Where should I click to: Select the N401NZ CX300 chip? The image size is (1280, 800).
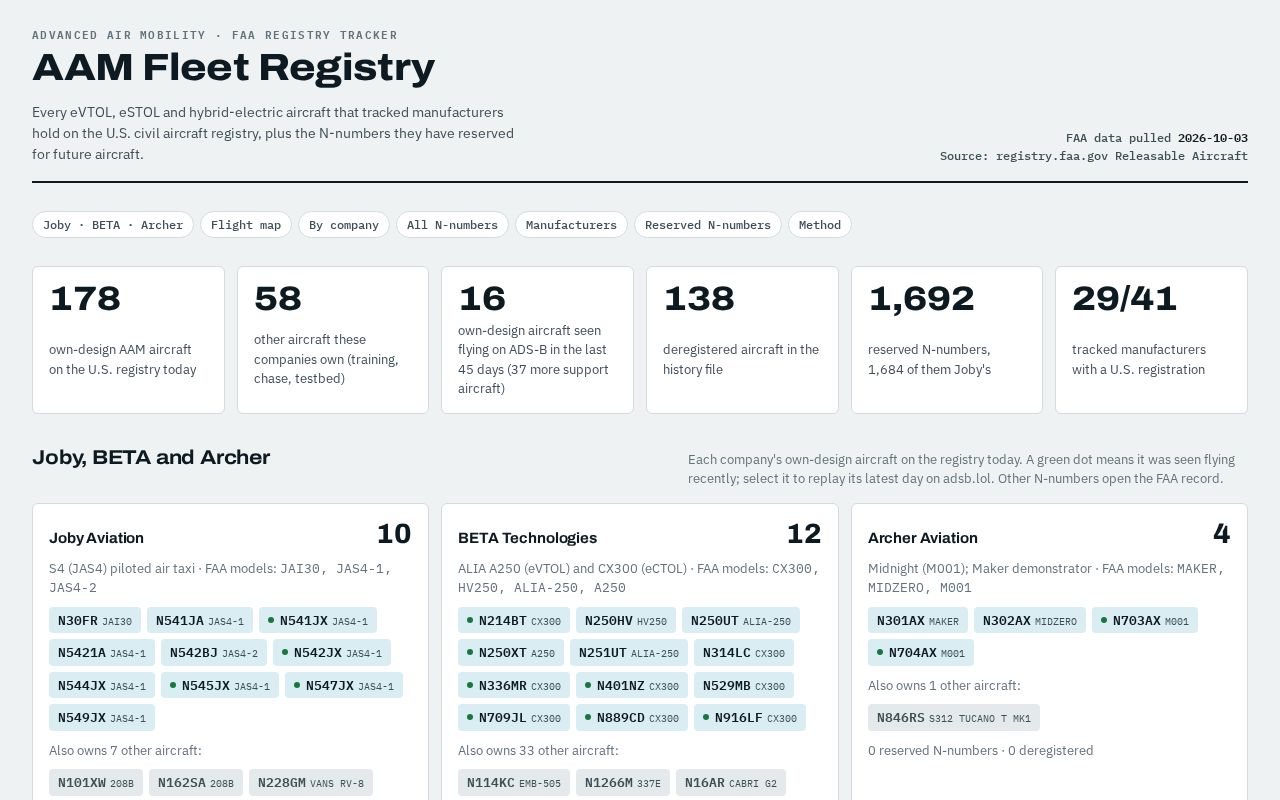pyautogui.click(x=632, y=685)
